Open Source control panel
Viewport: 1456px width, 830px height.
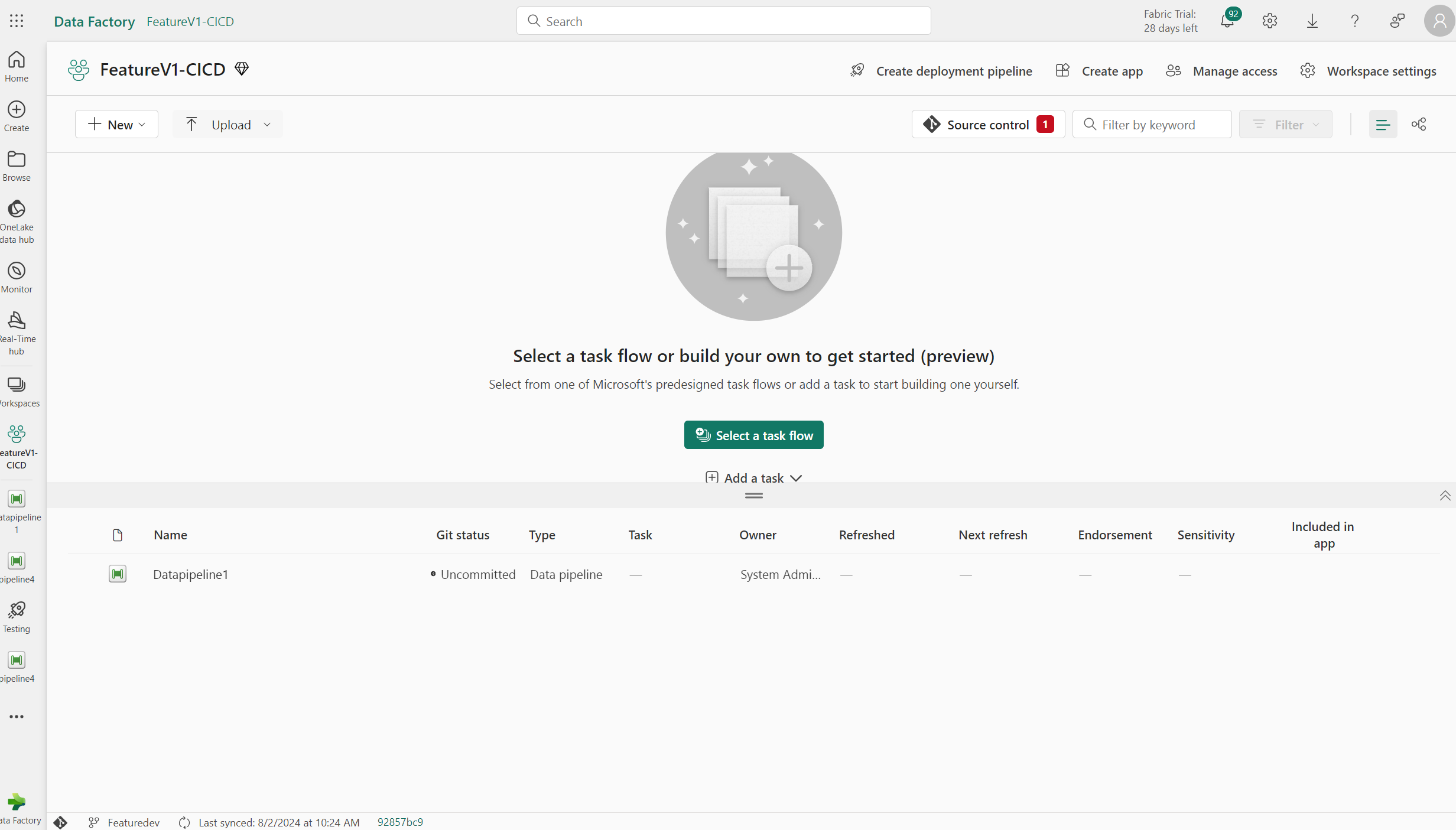coord(988,124)
